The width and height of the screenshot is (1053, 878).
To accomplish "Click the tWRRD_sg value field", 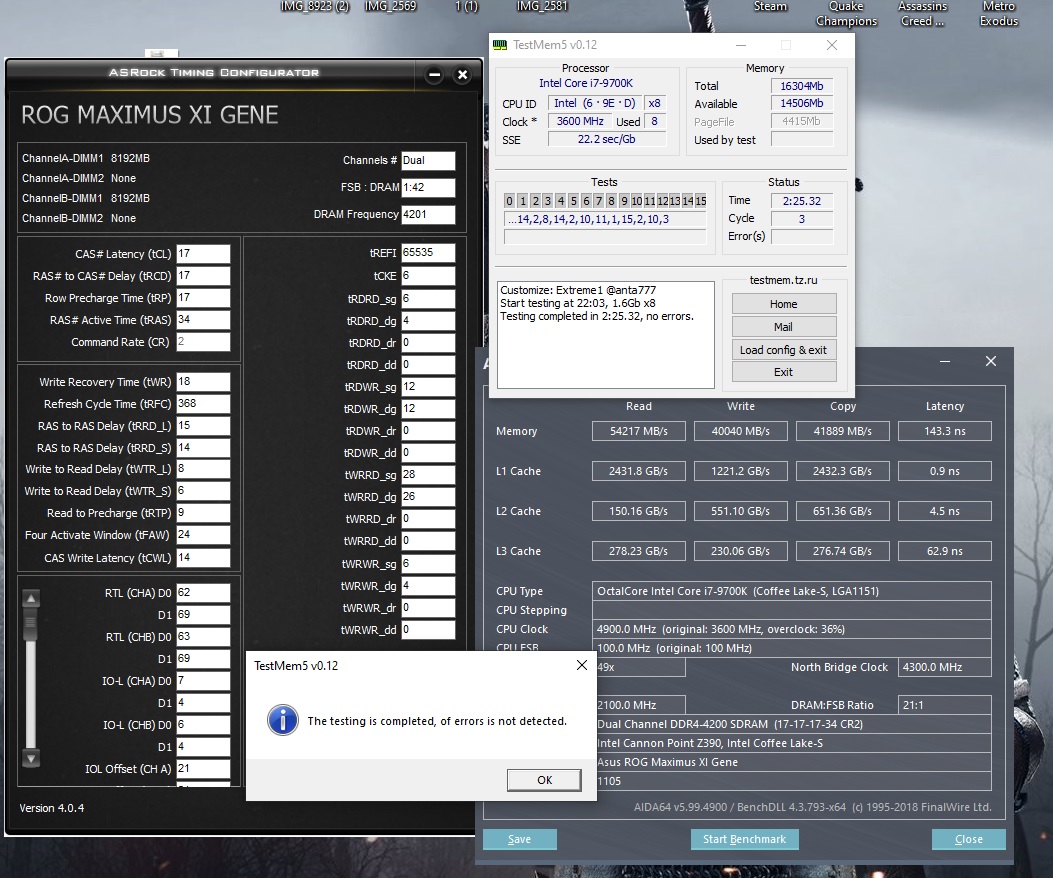I will pos(428,475).
